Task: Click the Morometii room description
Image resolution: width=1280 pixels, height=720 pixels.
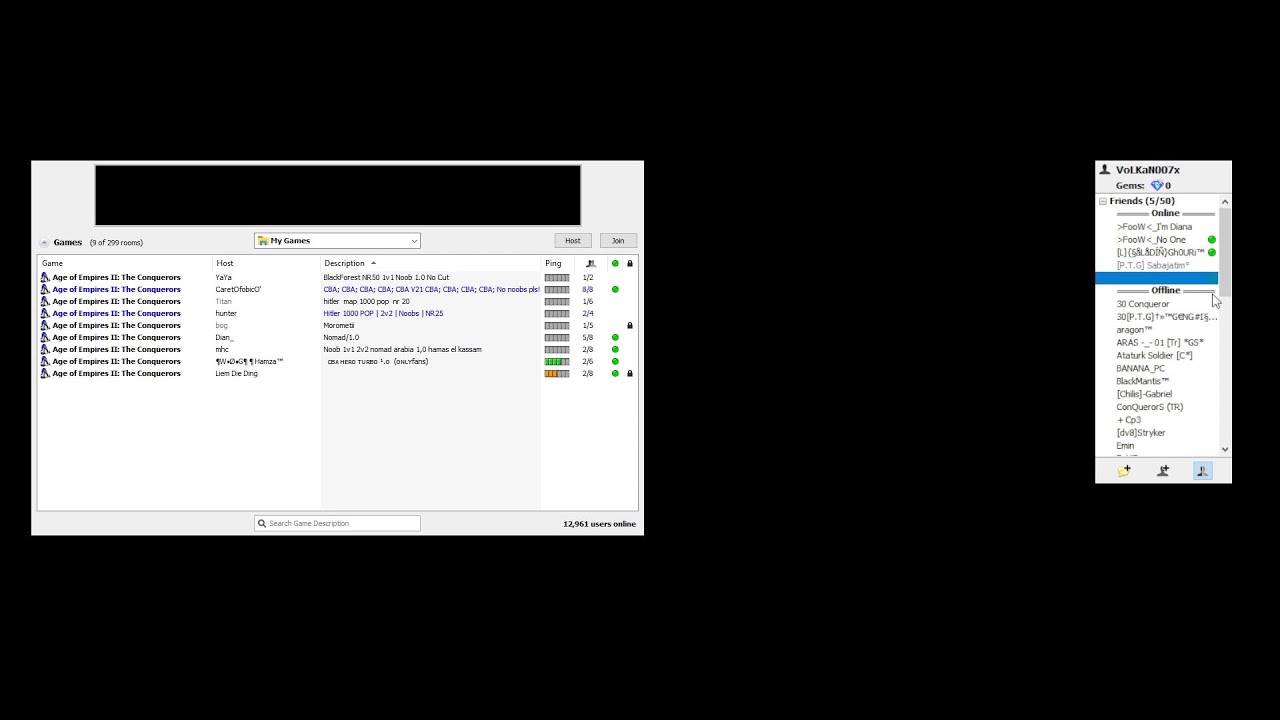Action: tap(339, 325)
